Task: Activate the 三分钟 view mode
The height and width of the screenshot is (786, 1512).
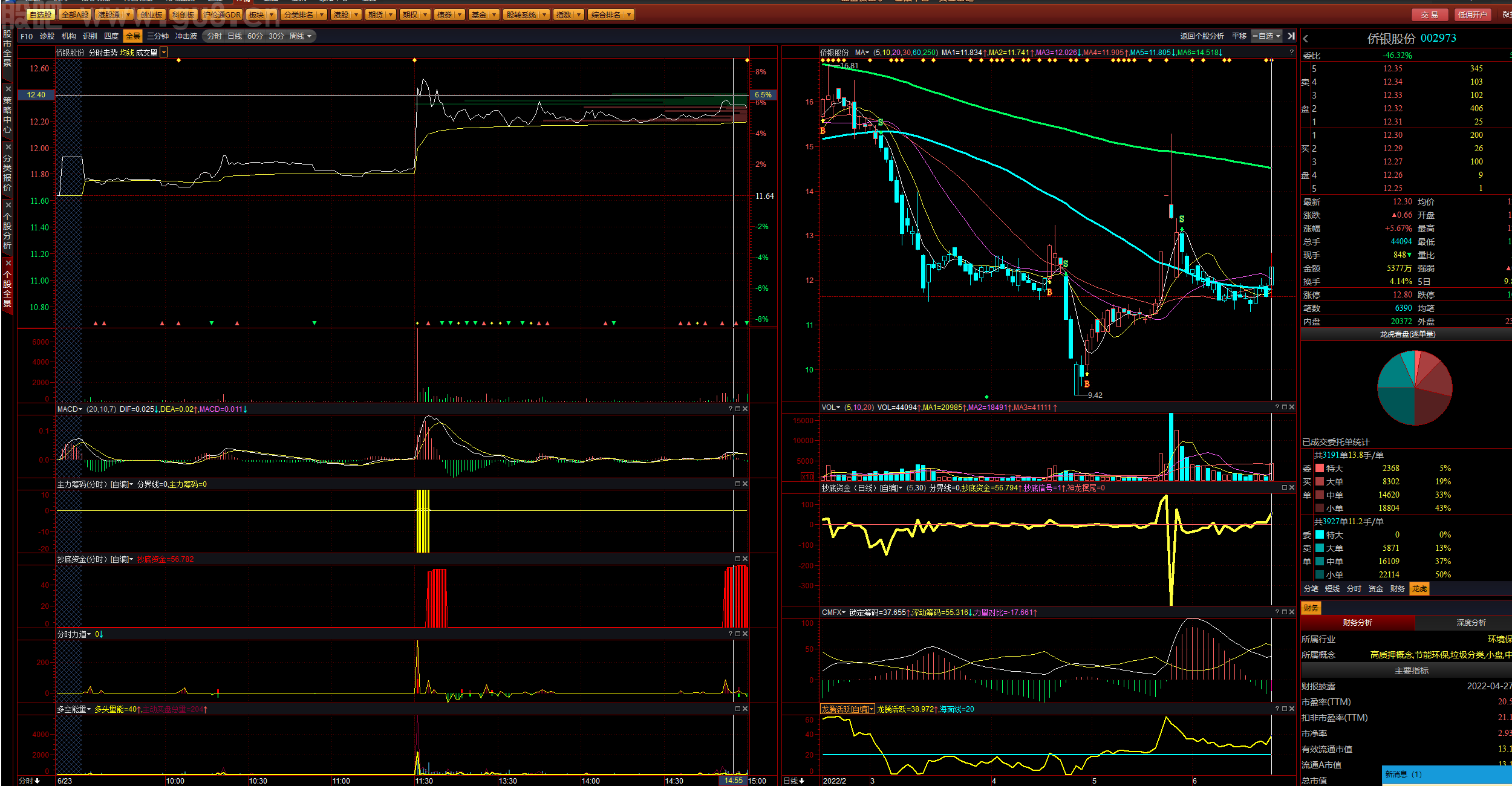Action: click(x=158, y=36)
